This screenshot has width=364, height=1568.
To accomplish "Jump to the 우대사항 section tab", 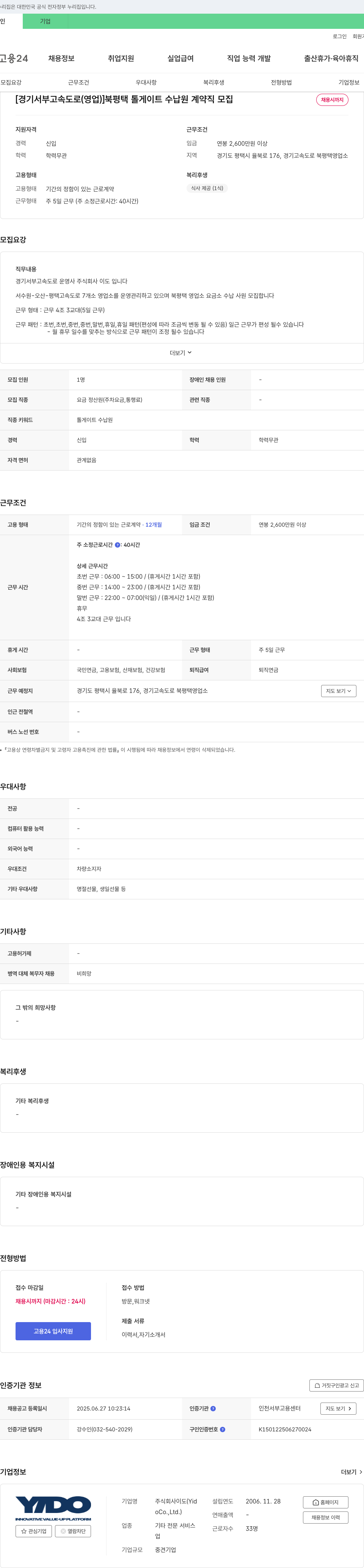I will coord(146,82).
